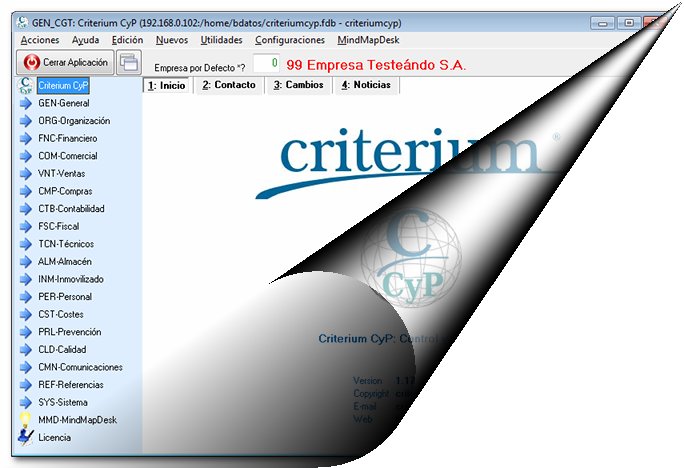Screen dimensions: 684x468
Task: Click the lightbulb icon for MMD-MindMapDesk
Action: [x=25, y=419]
